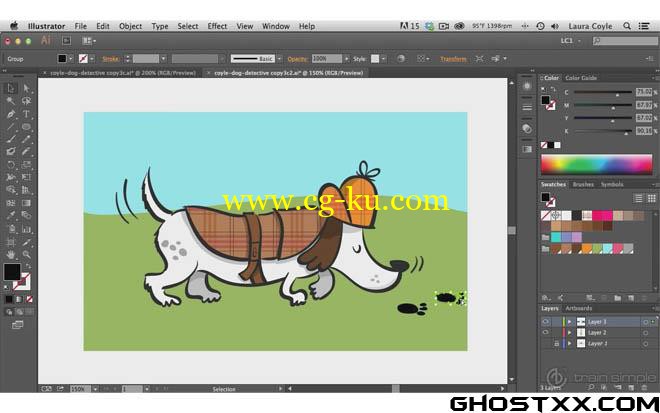This screenshot has height=413, width=660.
Task: Click the opacity 100% input field
Action: (x=327, y=59)
